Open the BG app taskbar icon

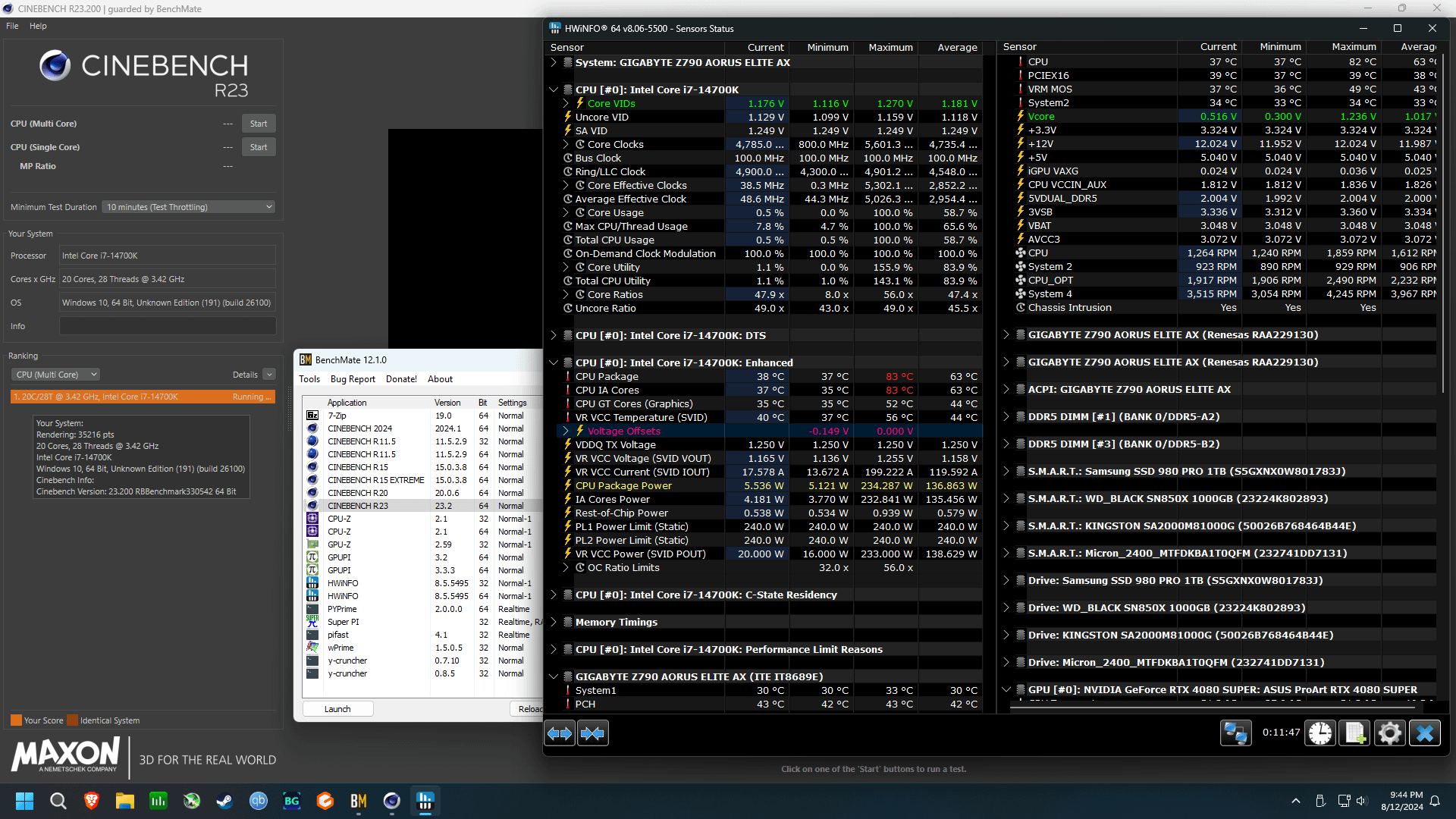(292, 801)
